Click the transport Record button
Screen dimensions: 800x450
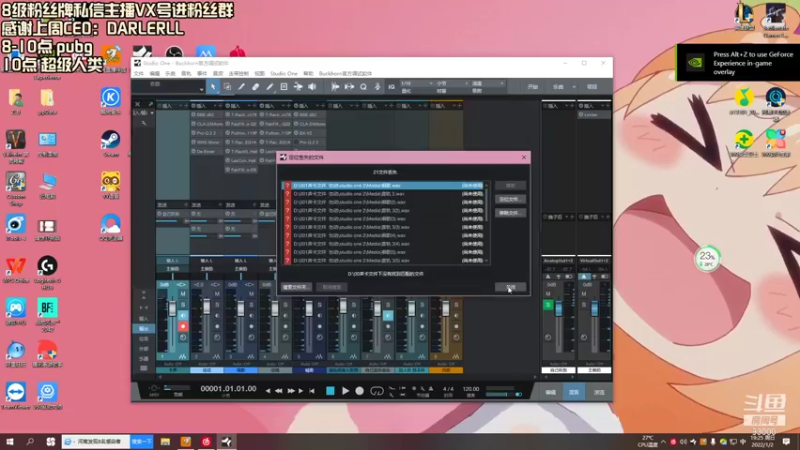point(360,391)
